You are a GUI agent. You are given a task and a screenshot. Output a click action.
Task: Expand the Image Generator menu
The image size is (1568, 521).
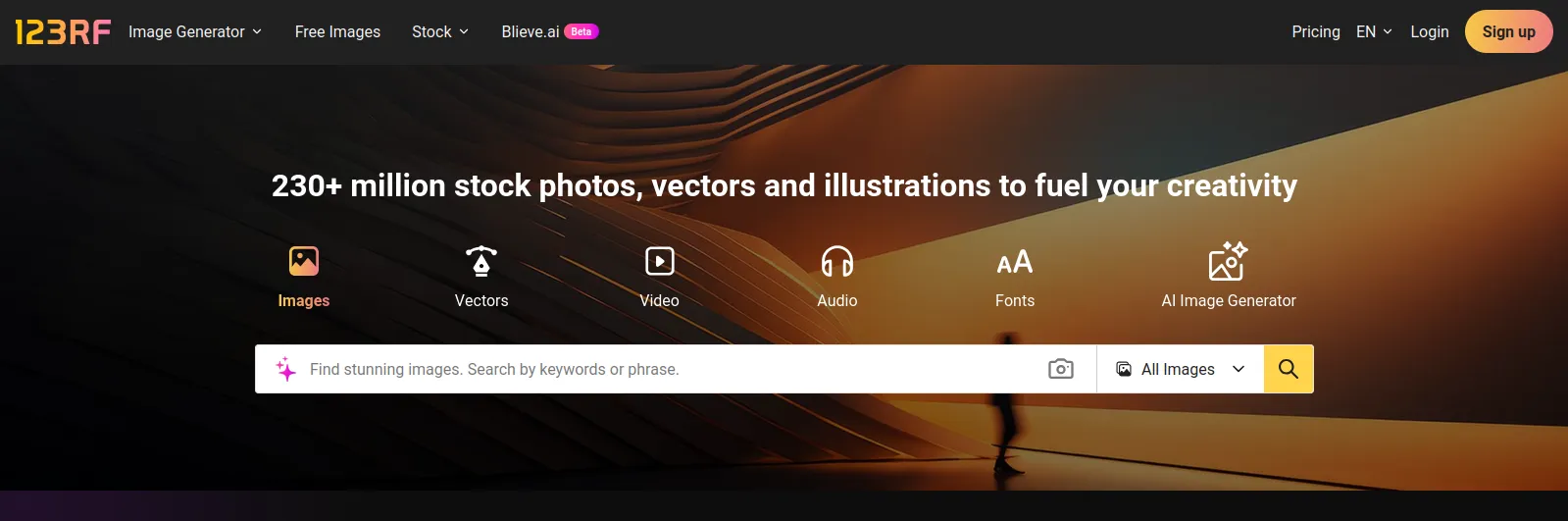[195, 31]
